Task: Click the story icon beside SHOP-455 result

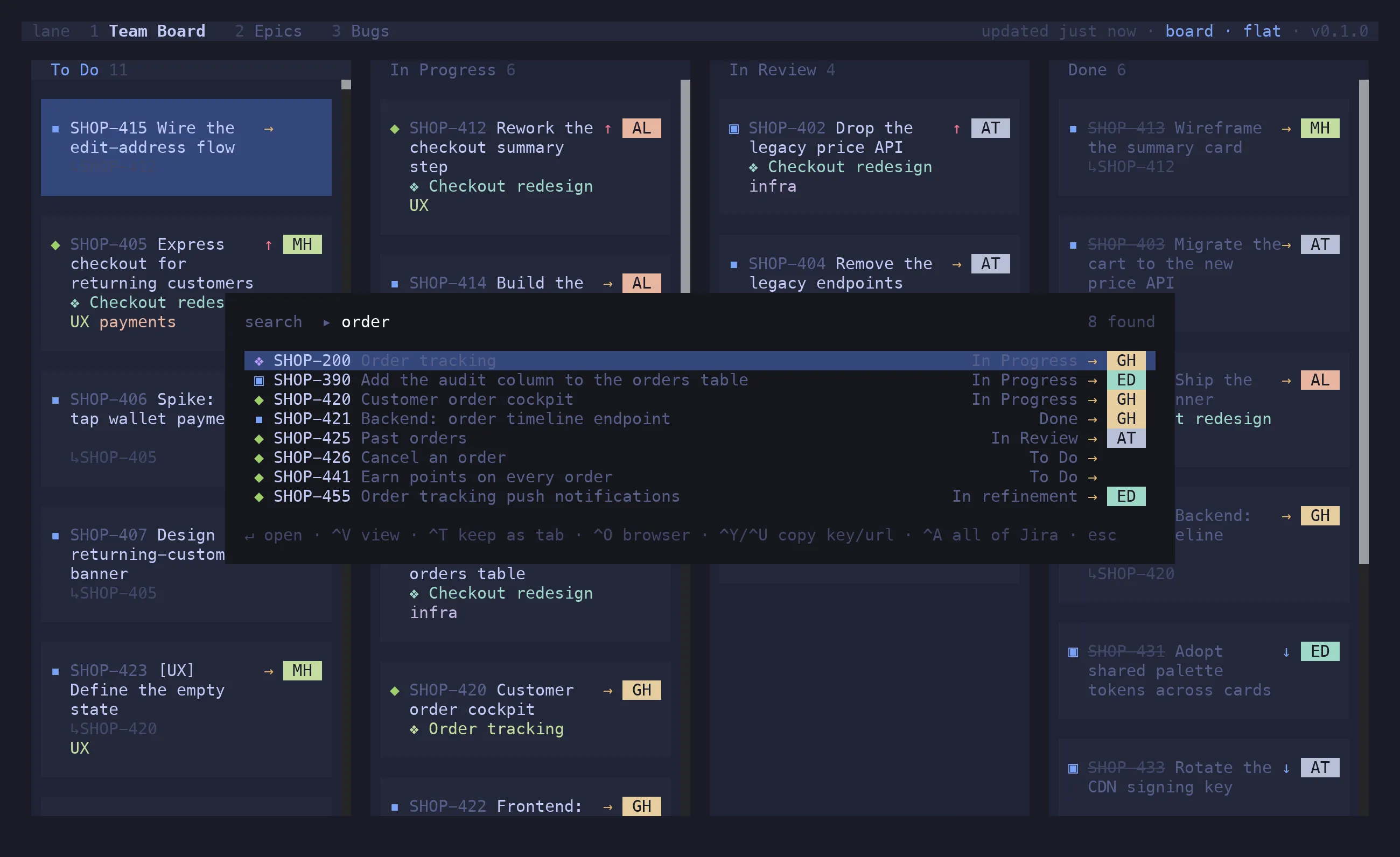Action: 259,497
